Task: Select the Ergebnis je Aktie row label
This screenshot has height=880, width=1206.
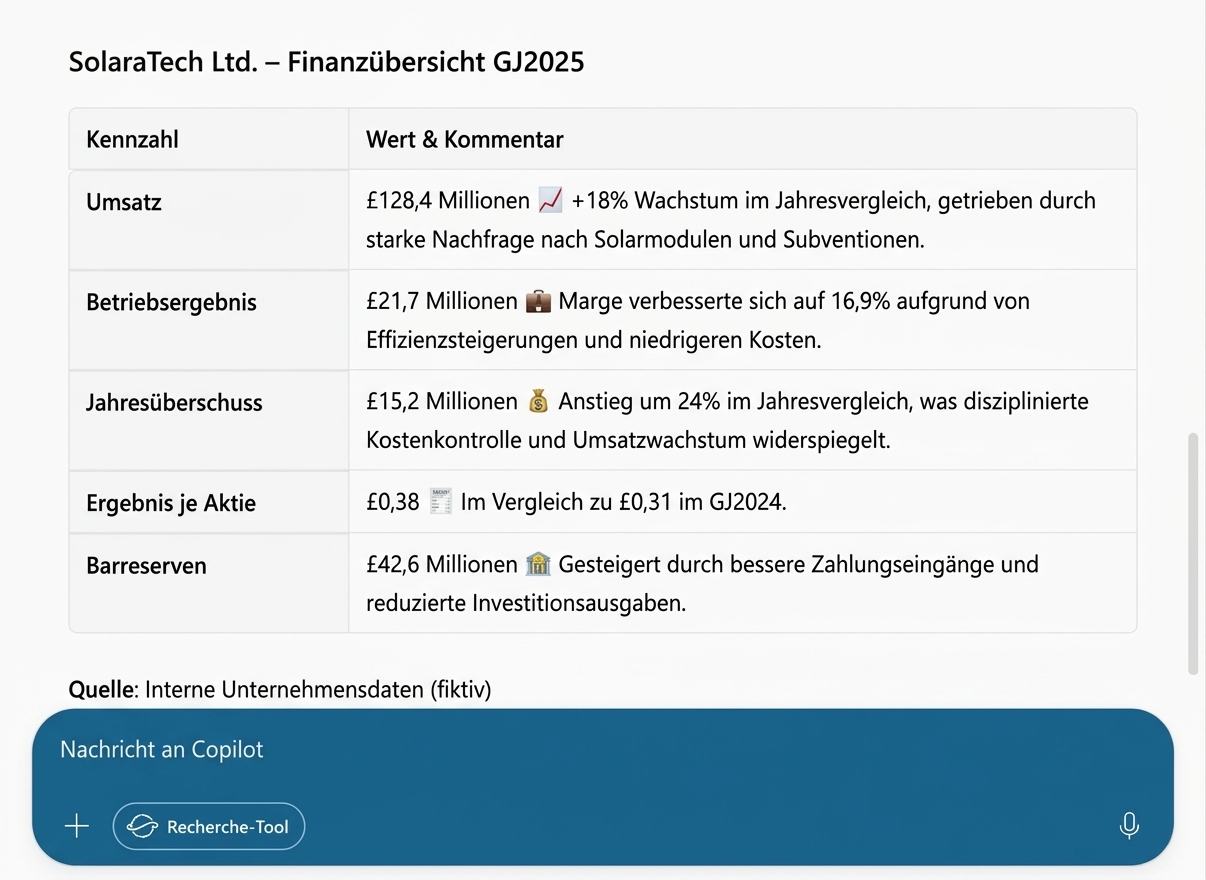Action: [172, 503]
